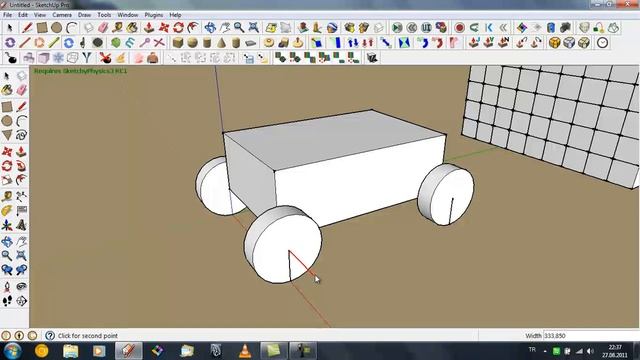Select the Pan hand tool in top toolbar
Viewport: 640px width, 360px height.
[x=224, y=28]
